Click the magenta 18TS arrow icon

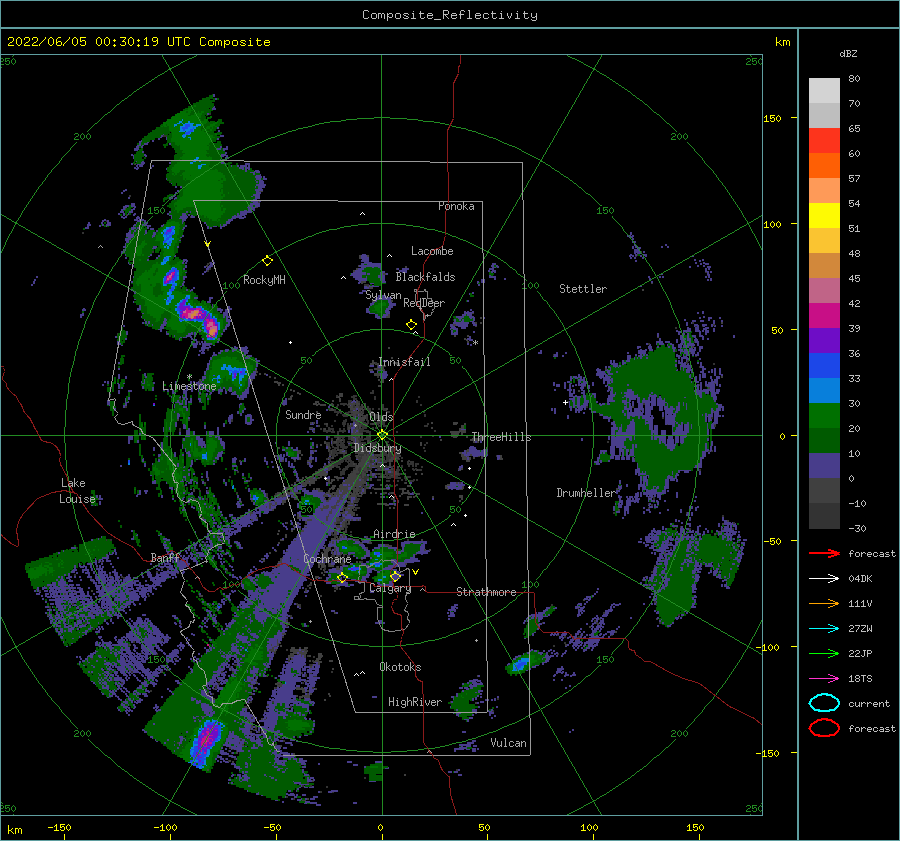(x=824, y=679)
